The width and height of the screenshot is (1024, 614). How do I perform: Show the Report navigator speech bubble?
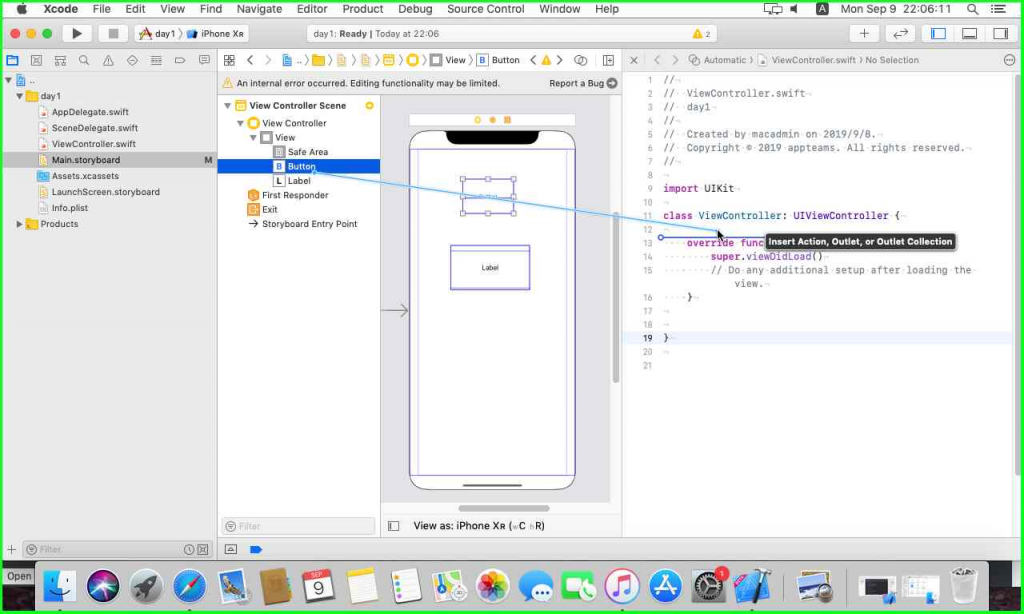coord(204,60)
